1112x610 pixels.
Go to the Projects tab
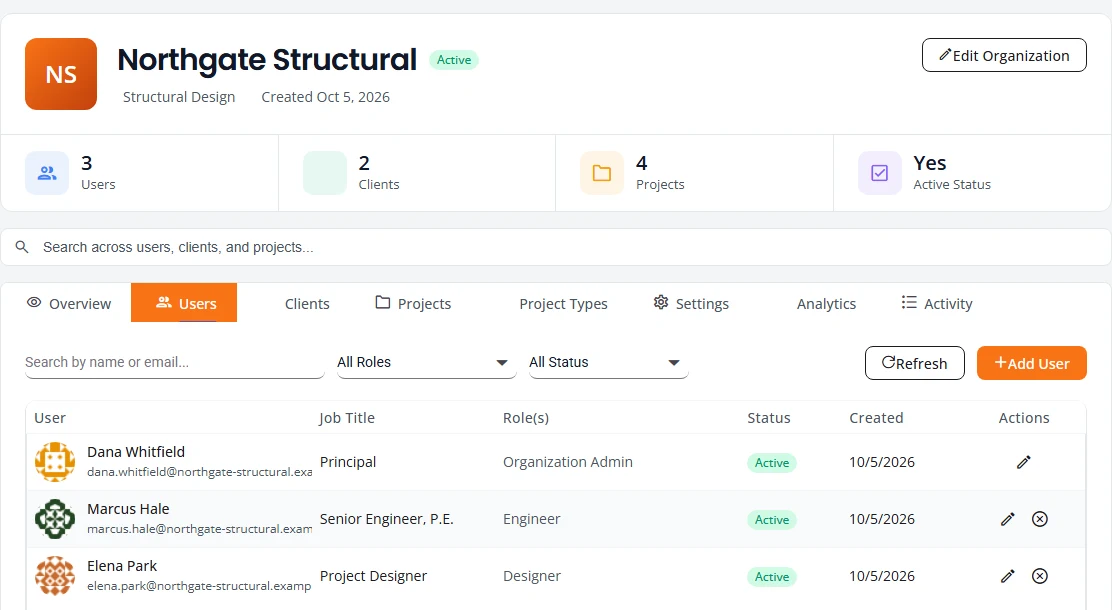click(413, 304)
